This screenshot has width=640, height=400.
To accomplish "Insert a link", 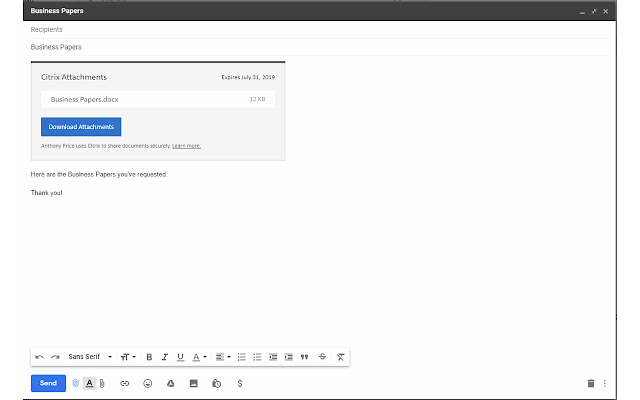I will tap(124, 383).
